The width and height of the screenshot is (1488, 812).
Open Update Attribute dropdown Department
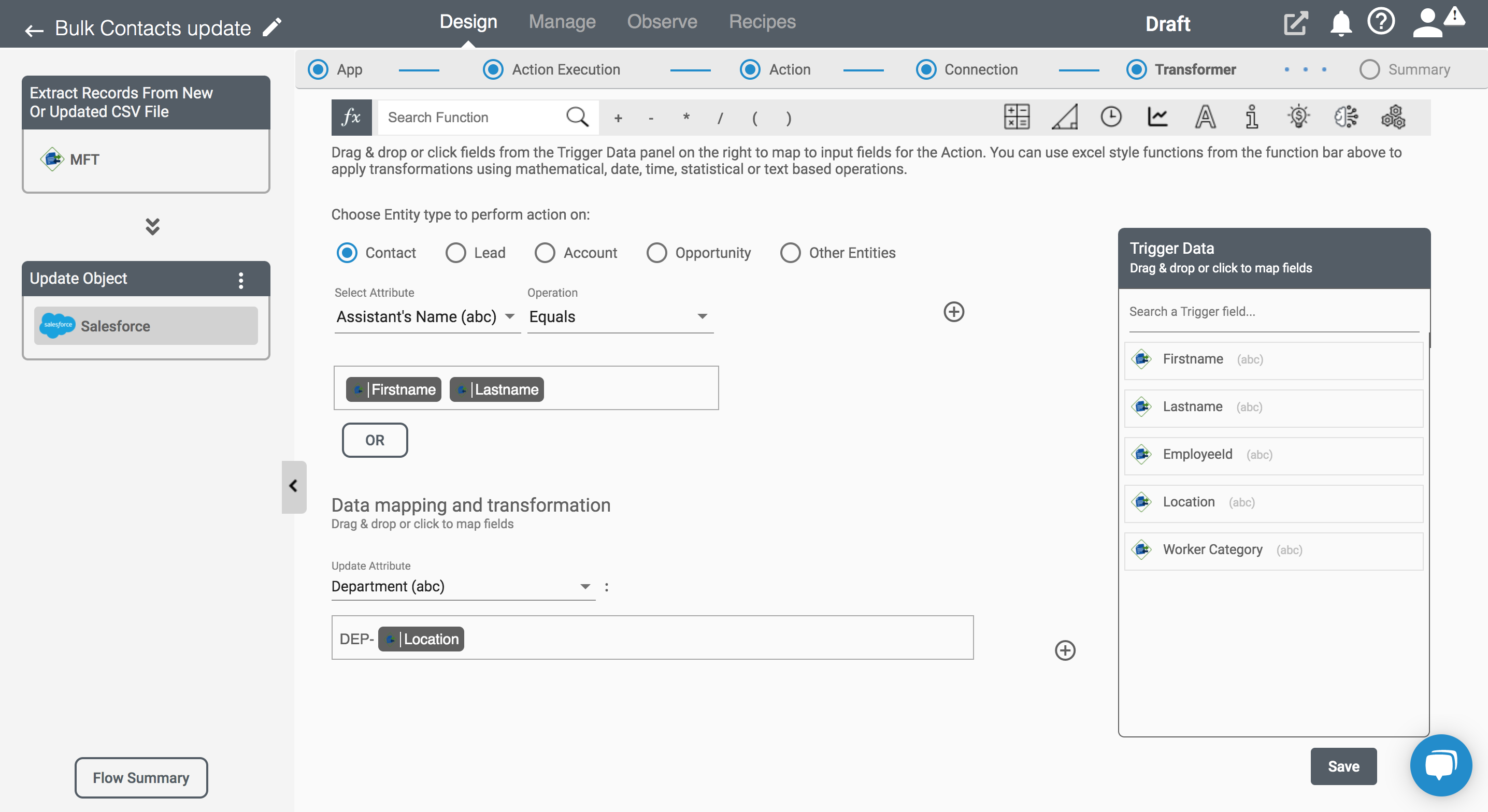pyautogui.click(x=463, y=587)
